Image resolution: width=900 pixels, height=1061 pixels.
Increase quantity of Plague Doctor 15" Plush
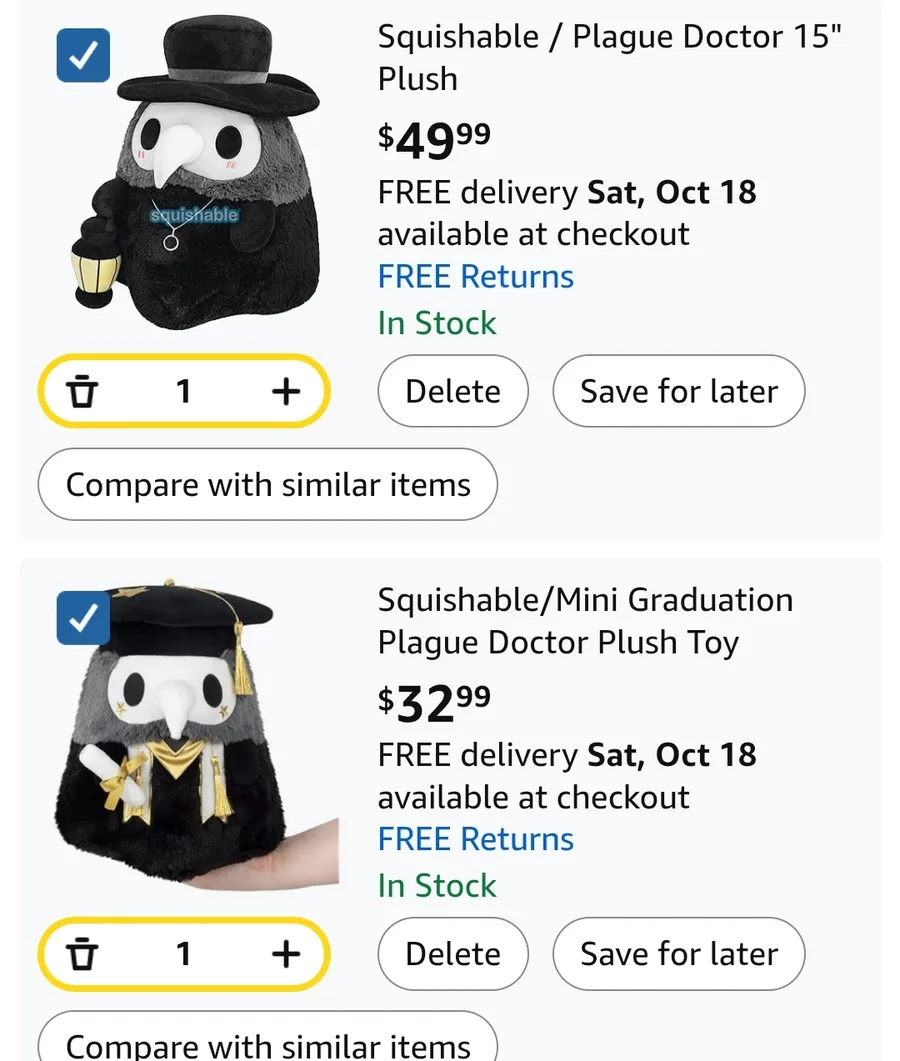pos(285,391)
